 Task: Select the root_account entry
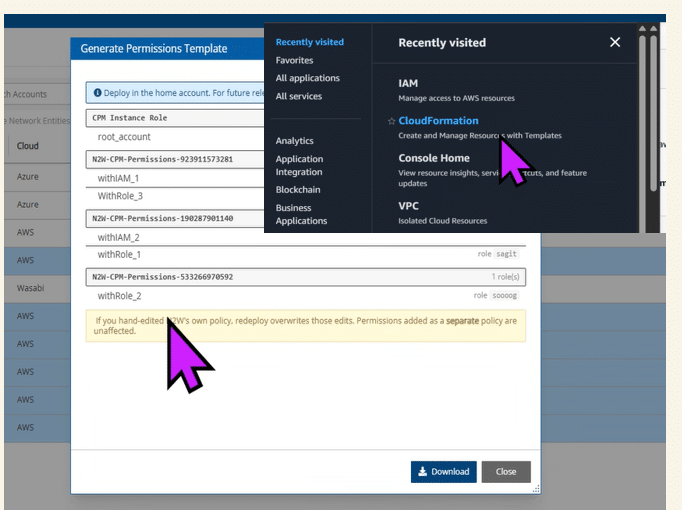coord(124,137)
